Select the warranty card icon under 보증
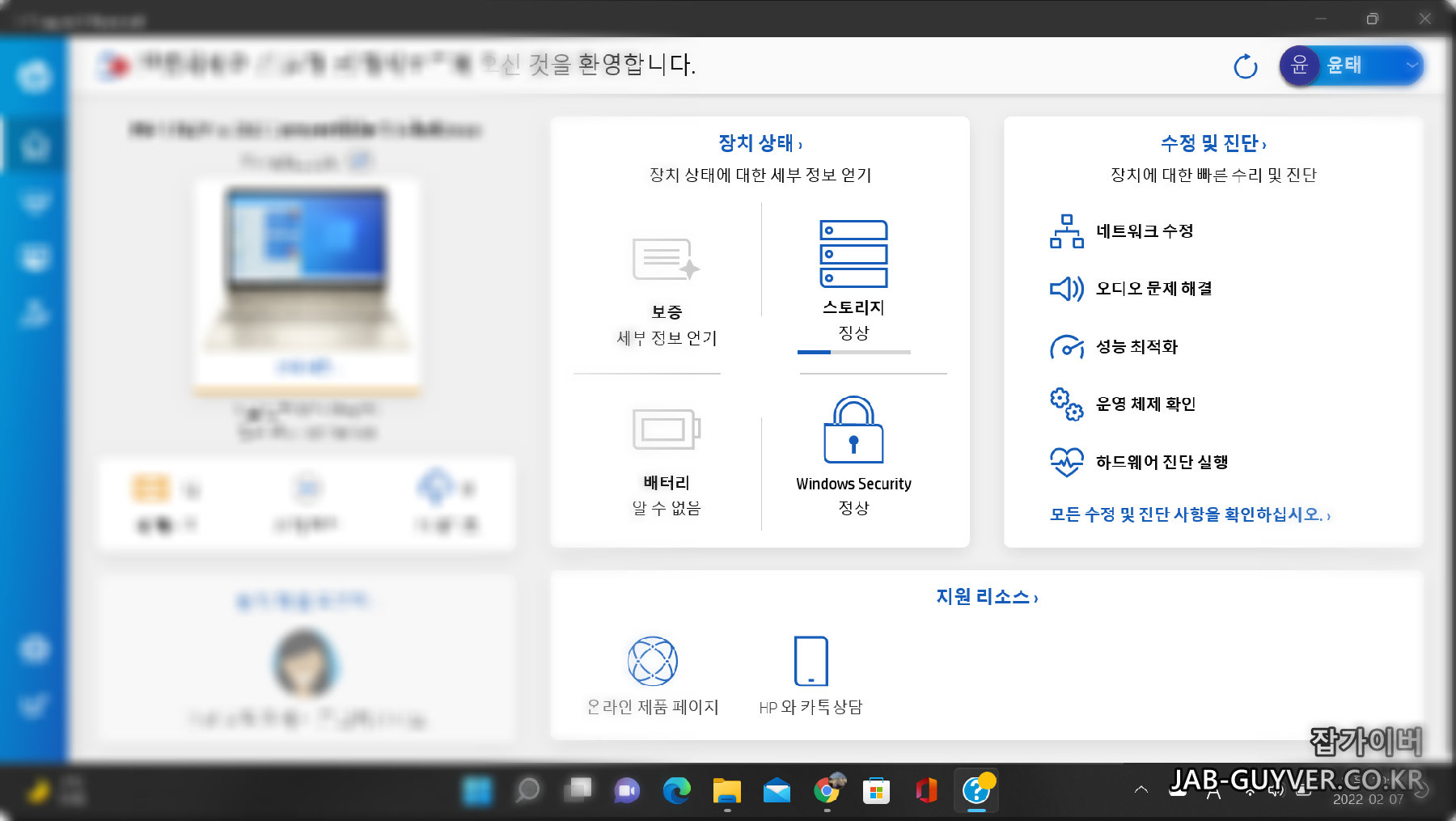The image size is (1456, 821). [665, 260]
